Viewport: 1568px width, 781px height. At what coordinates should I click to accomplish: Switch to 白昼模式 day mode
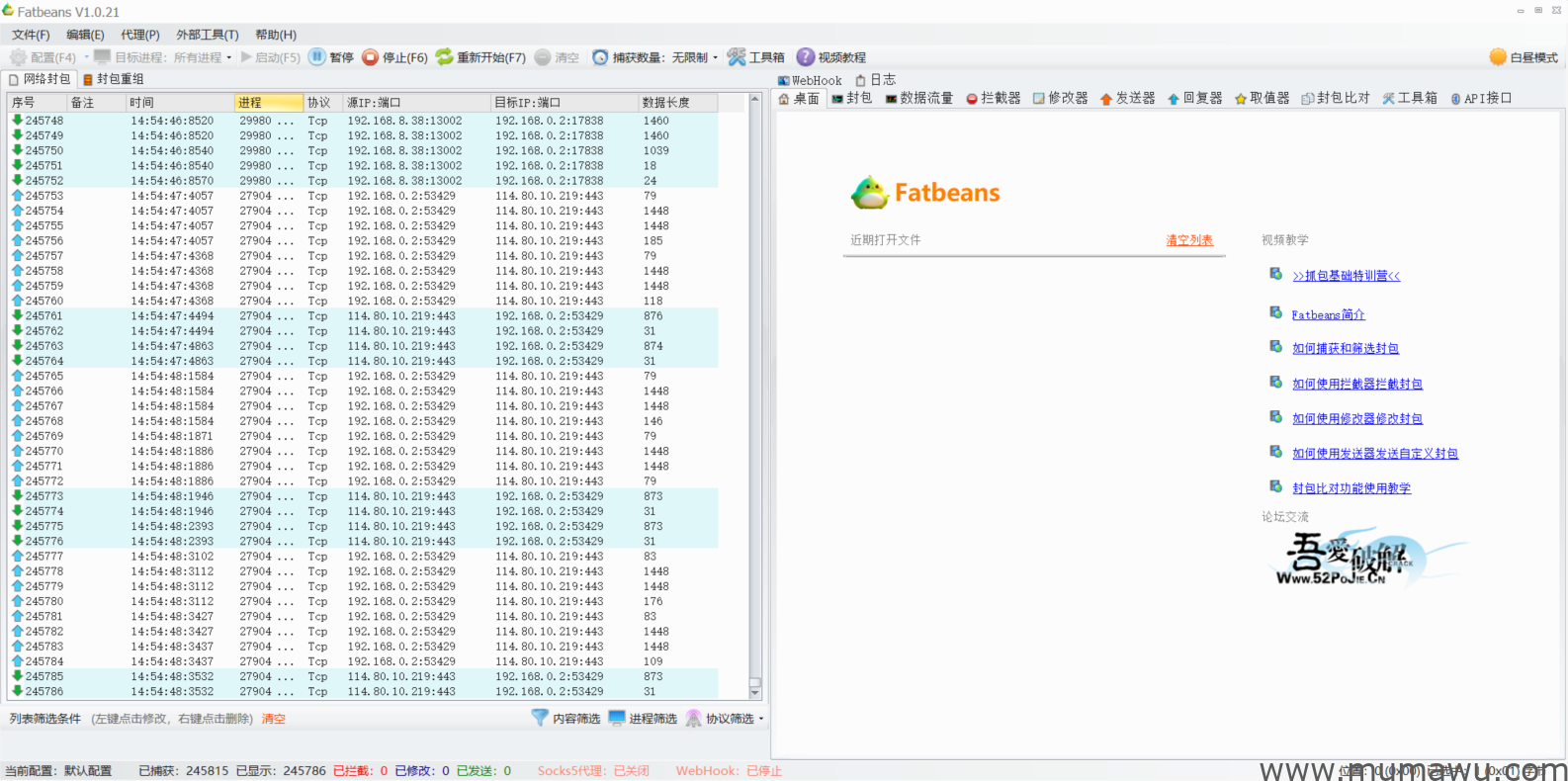(x=1524, y=57)
